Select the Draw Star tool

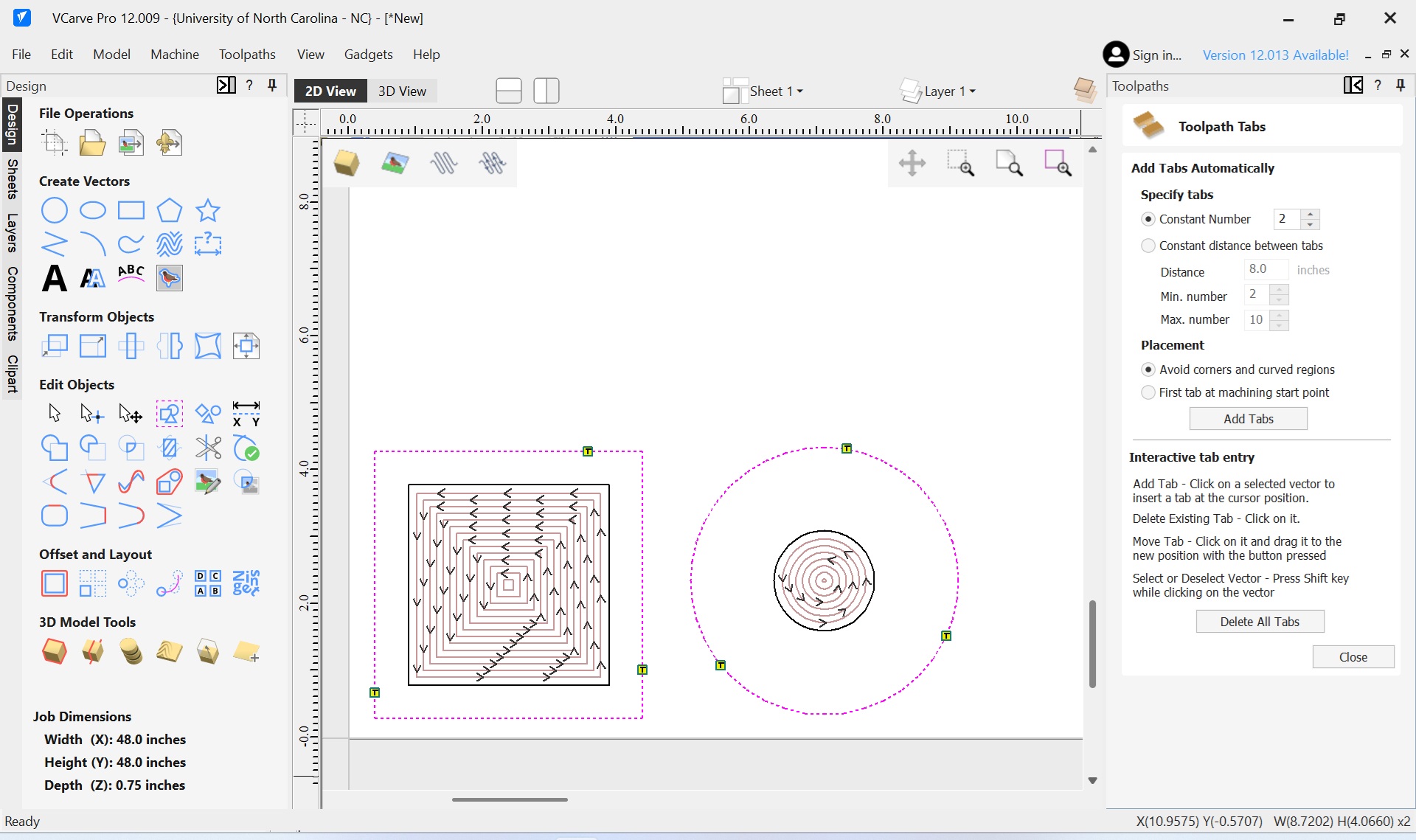click(208, 211)
